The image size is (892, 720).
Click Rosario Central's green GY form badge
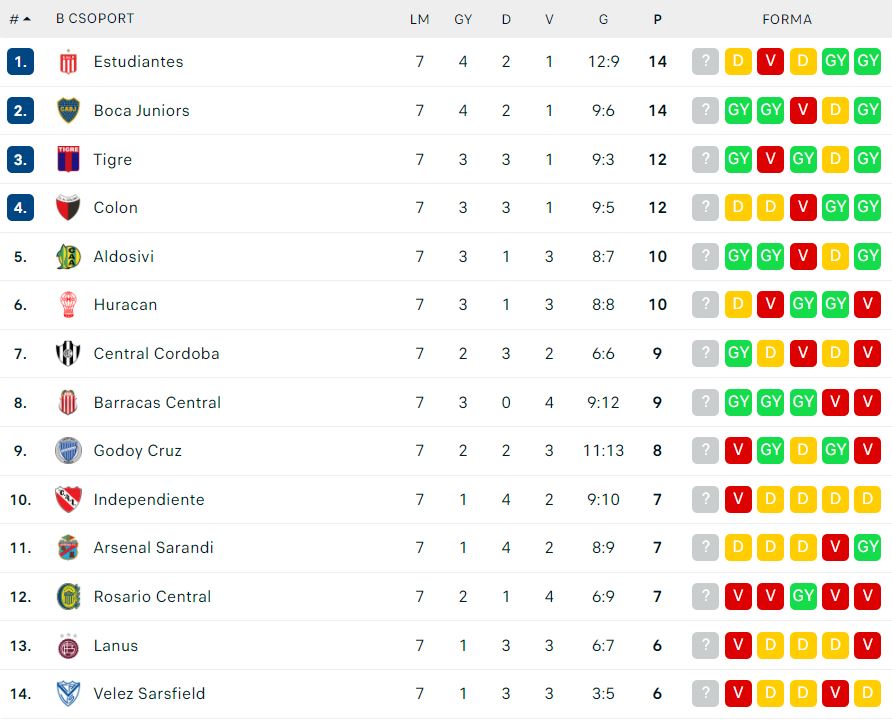coord(803,597)
